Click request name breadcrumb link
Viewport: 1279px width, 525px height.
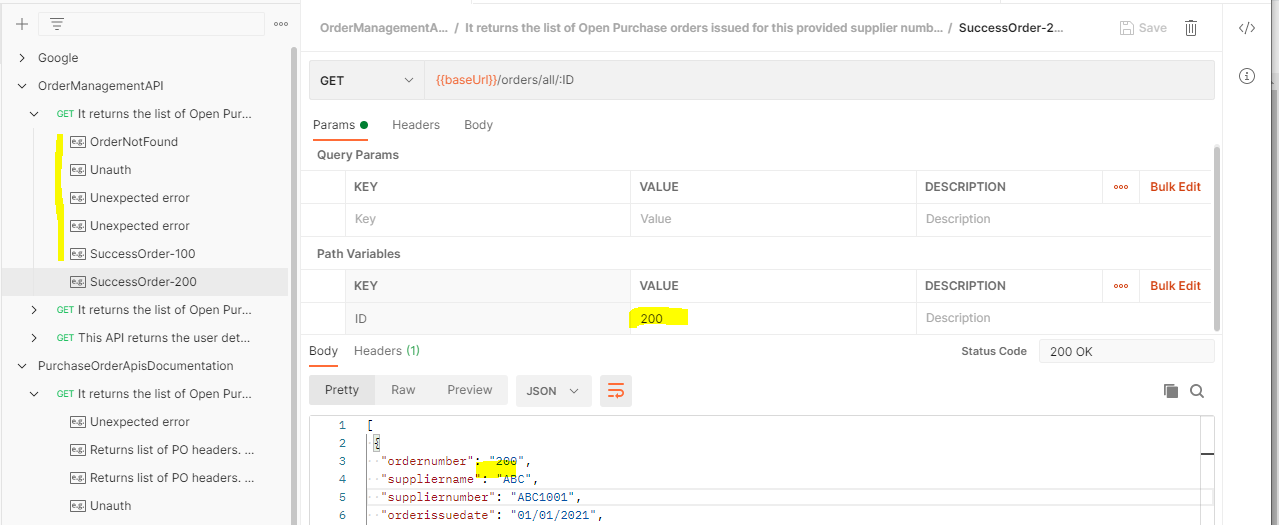coord(704,28)
